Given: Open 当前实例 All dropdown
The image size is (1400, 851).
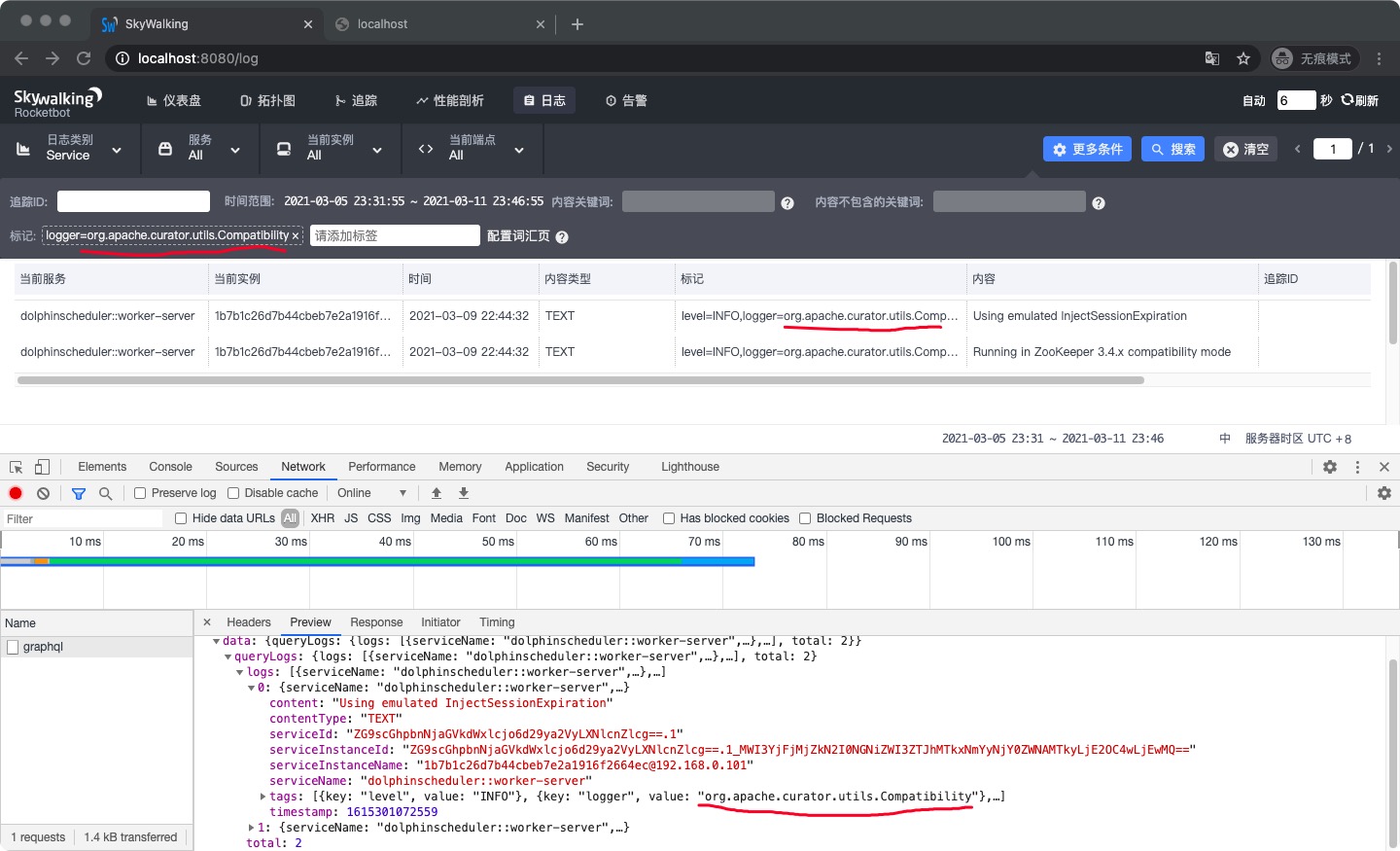Looking at the screenshot, I should tap(331, 149).
